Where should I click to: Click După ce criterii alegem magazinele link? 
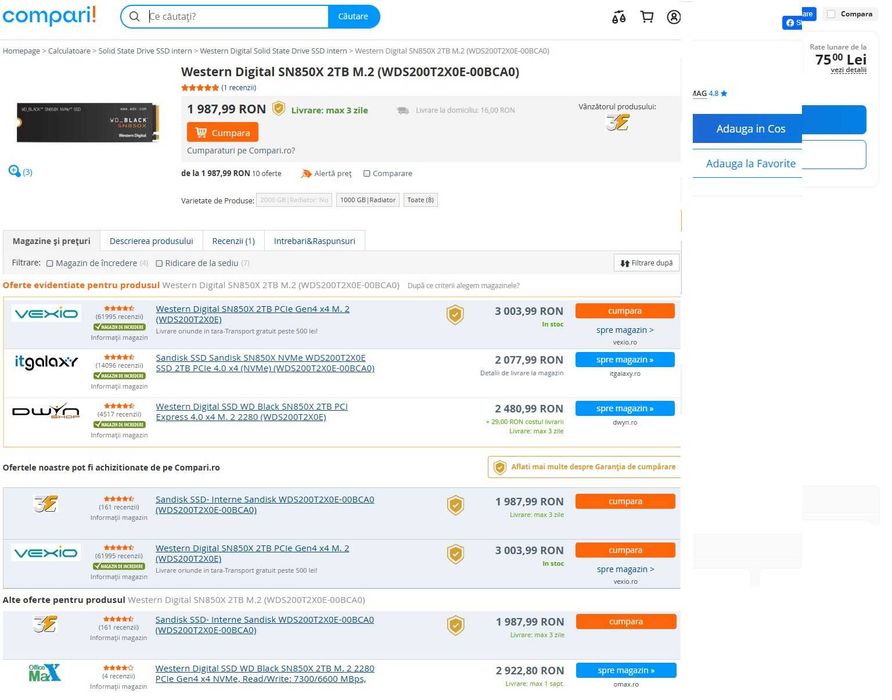coord(463,286)
